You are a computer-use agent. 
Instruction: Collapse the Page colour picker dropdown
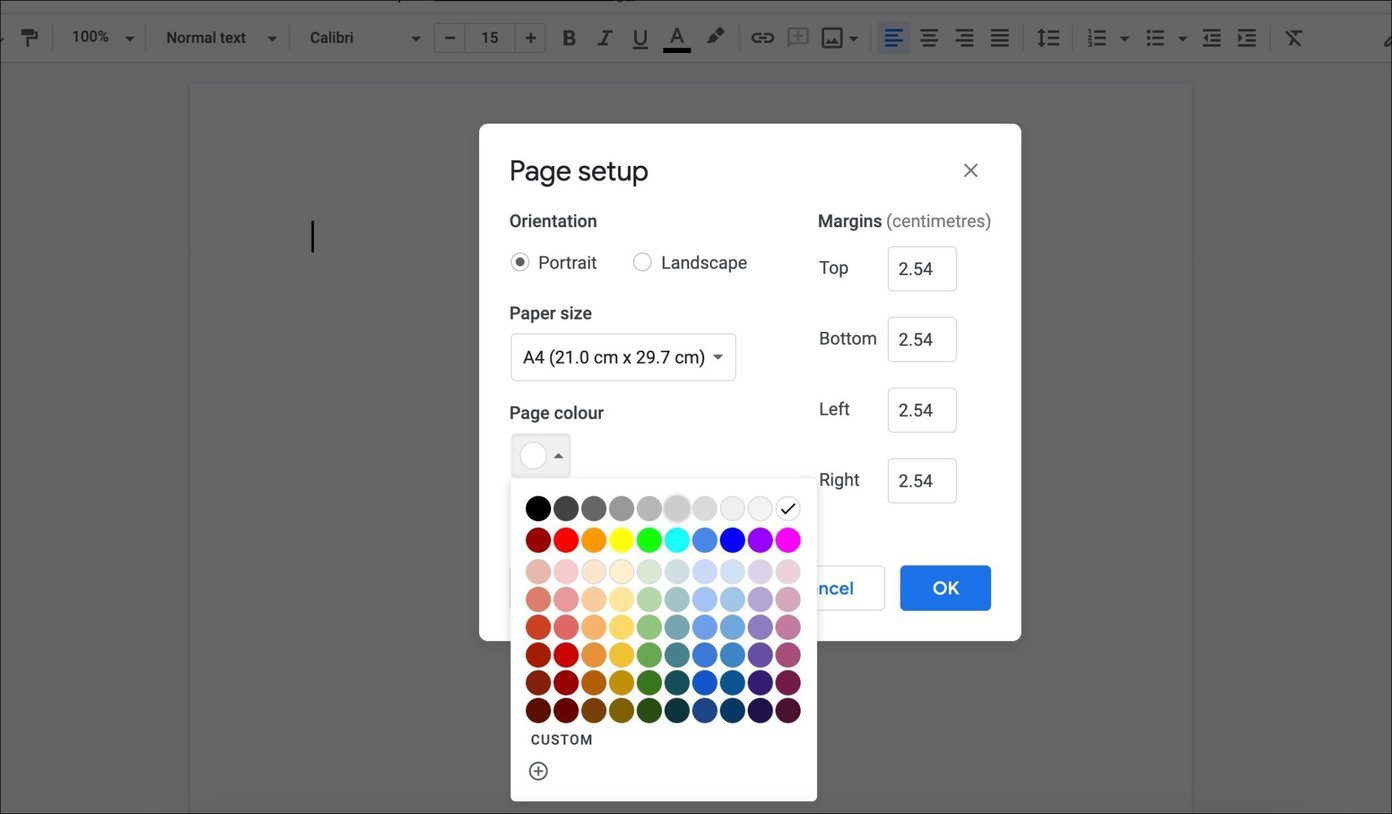point(541,456)
